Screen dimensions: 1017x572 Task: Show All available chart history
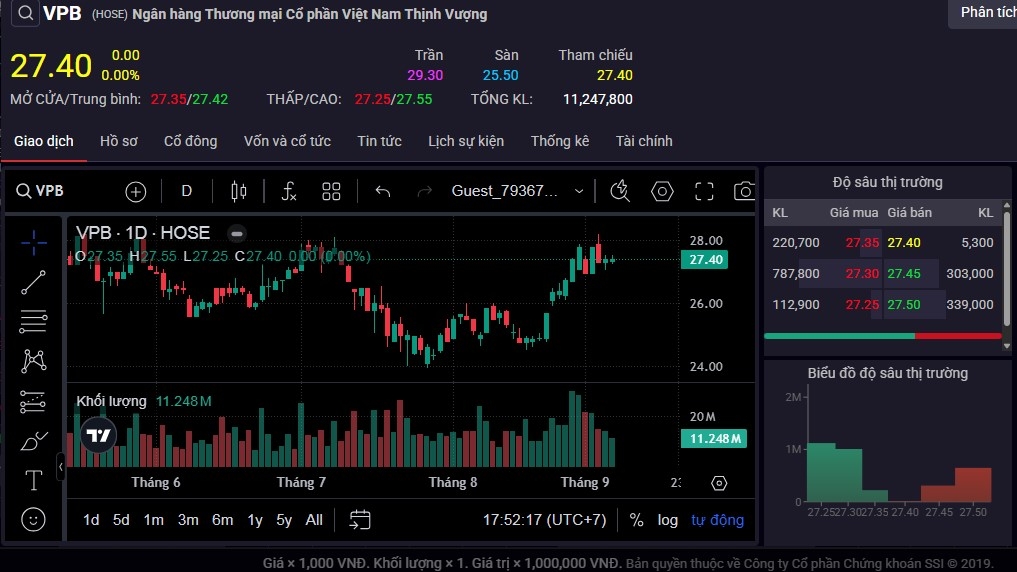click(x=314, y=520)
